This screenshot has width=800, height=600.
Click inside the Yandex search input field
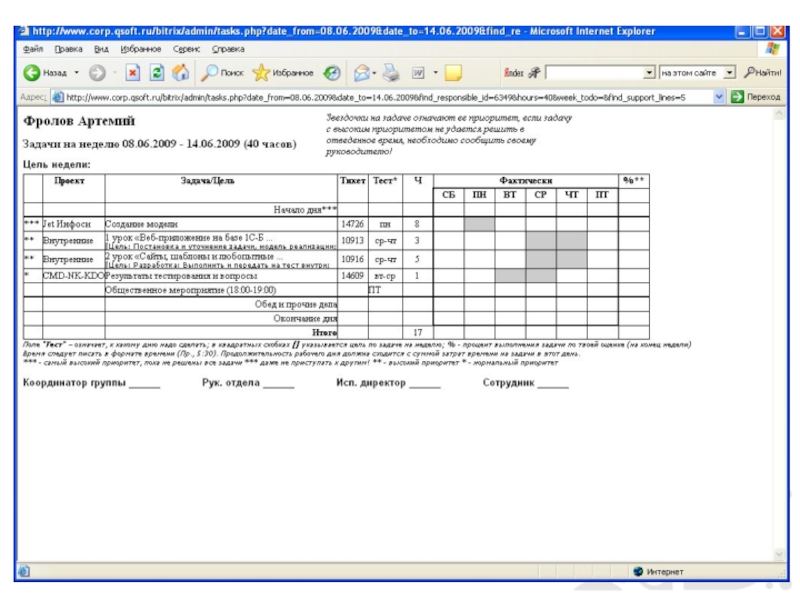(595, 73)
